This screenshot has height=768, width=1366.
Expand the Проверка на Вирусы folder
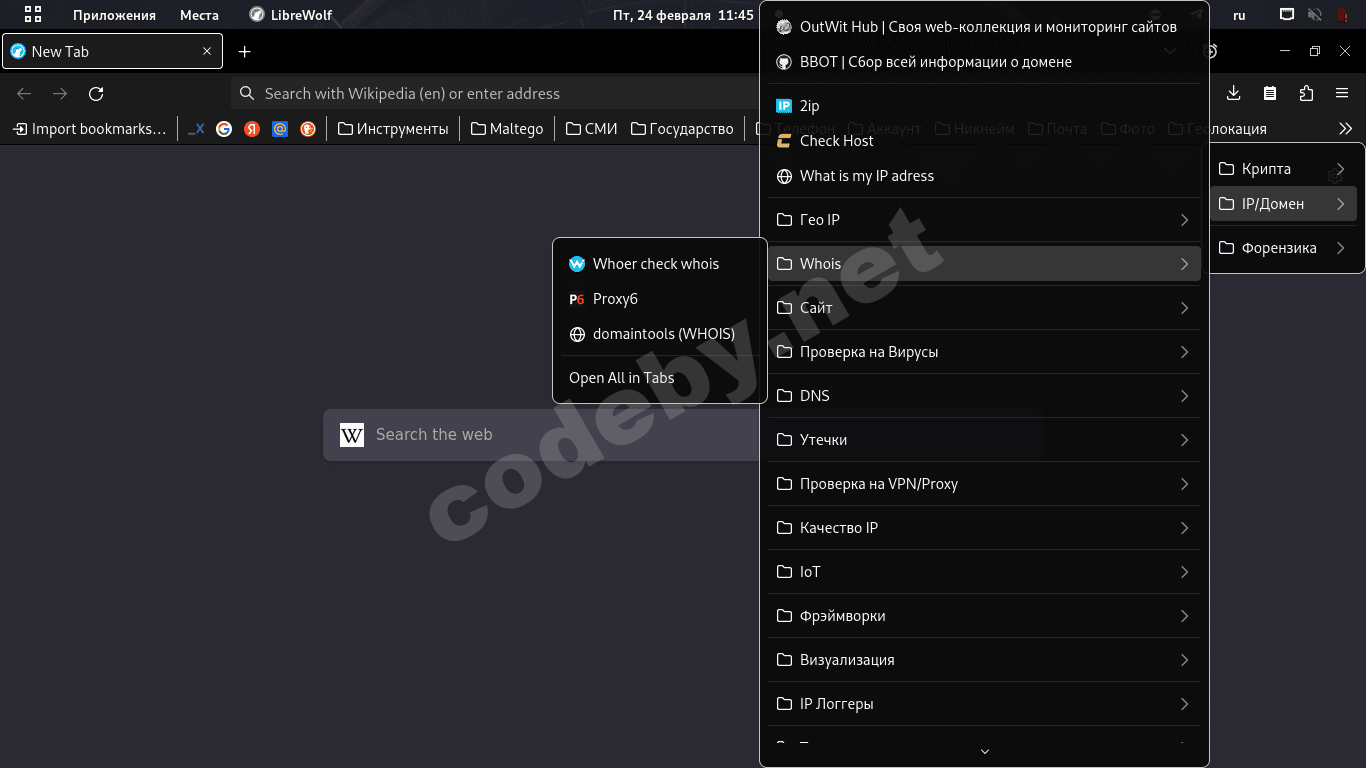click(x=984, y=352)
